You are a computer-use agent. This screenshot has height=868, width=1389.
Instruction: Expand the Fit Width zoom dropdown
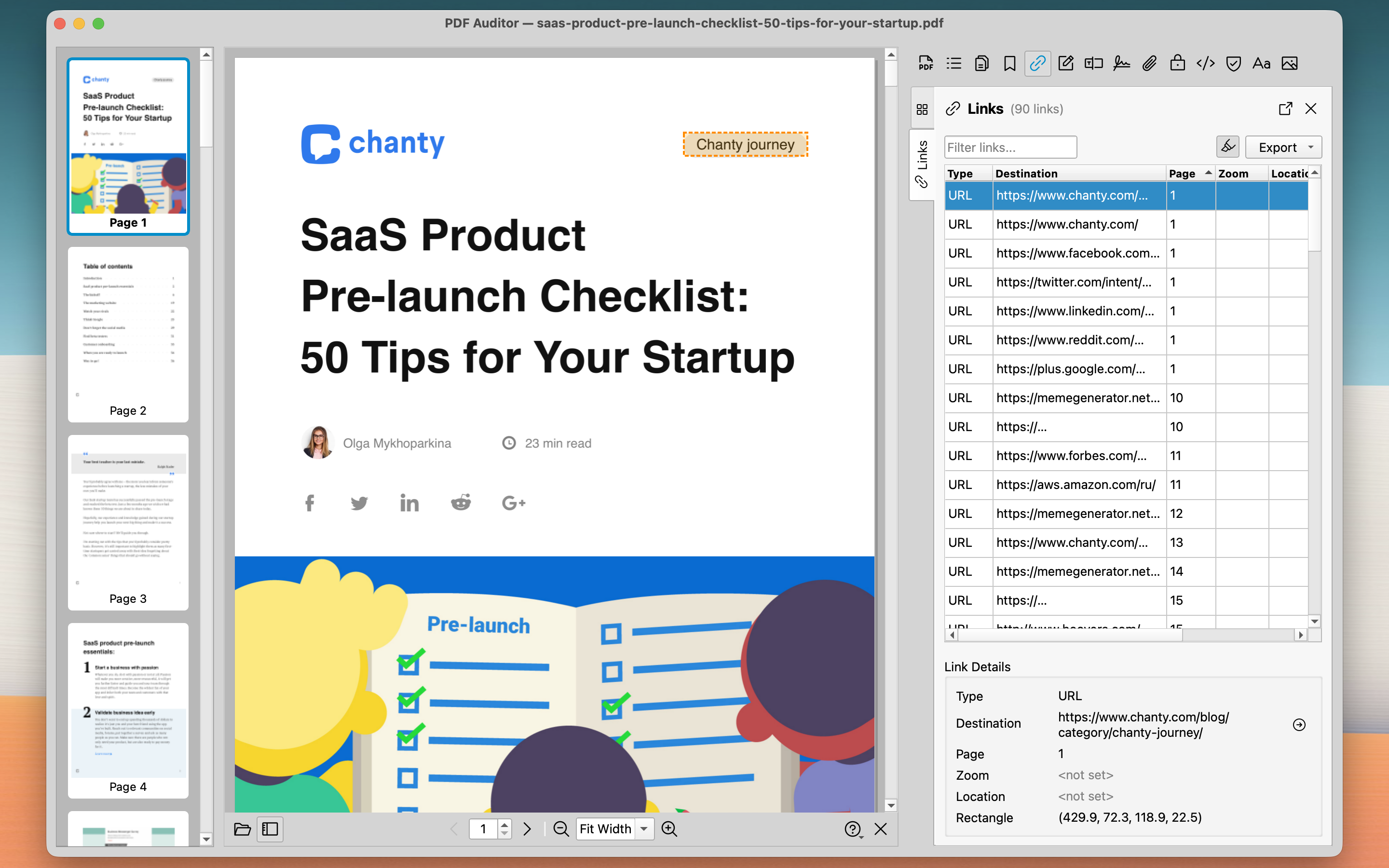[644, 829]
